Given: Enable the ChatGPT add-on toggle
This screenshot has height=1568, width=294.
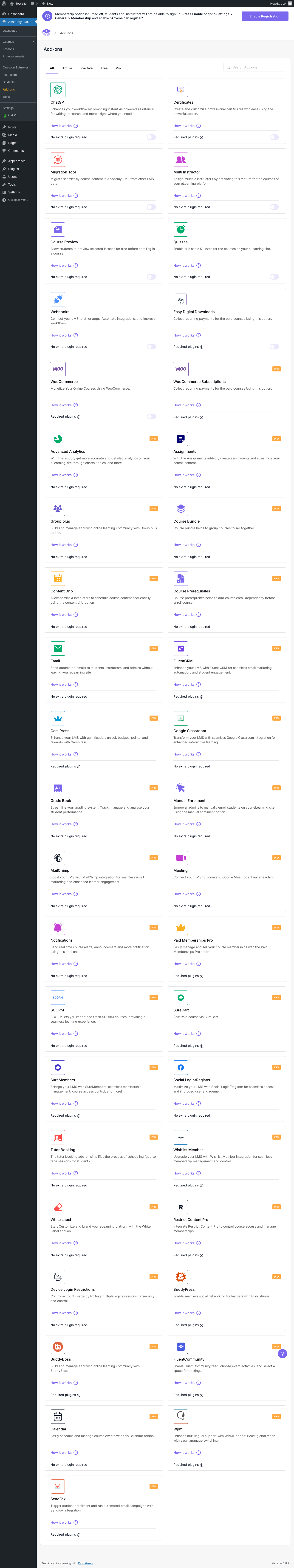Looking at the screenshot, I should tap(151, 137).
